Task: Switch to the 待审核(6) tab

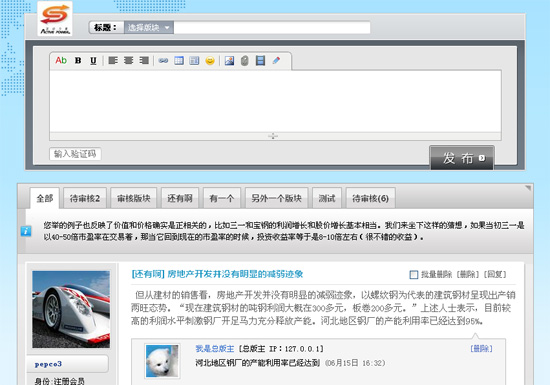Action: tap(370, 198)
